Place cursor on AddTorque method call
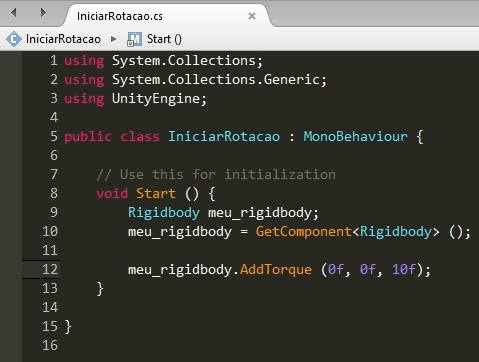 [276, 269]
